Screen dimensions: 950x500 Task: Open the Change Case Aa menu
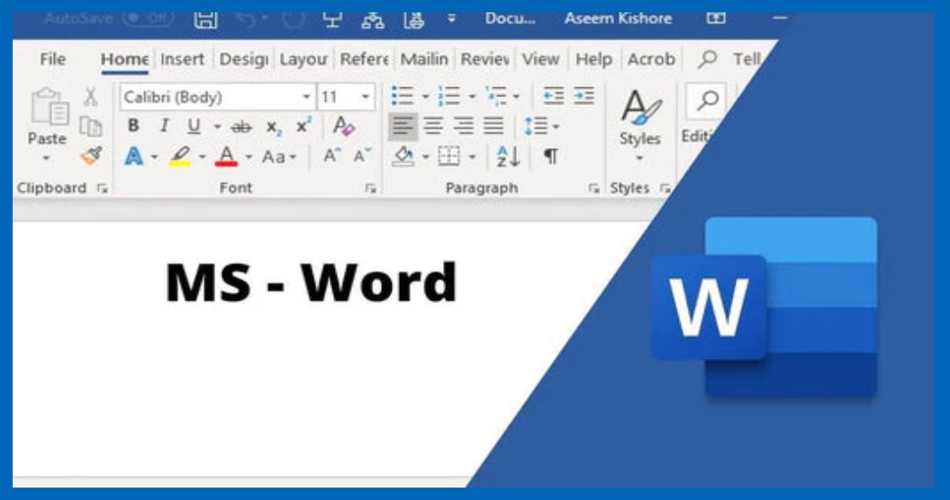point(279,157)
